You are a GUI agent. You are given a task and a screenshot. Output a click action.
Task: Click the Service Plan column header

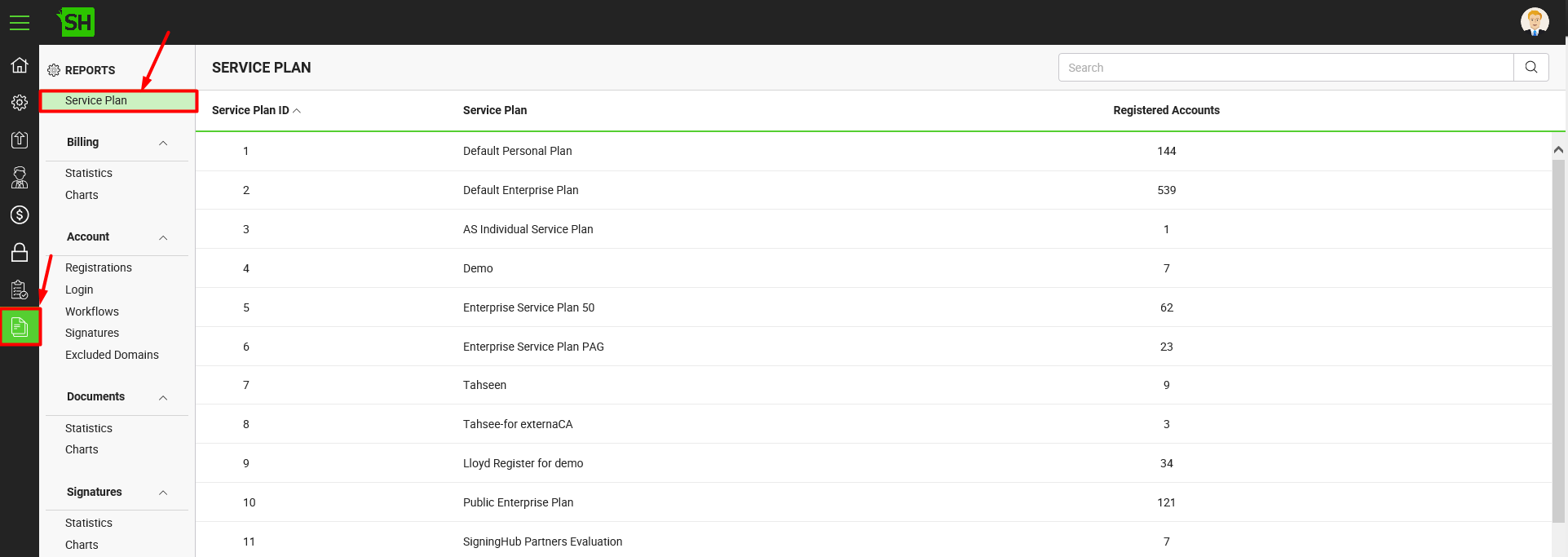(x=495, y=110)
